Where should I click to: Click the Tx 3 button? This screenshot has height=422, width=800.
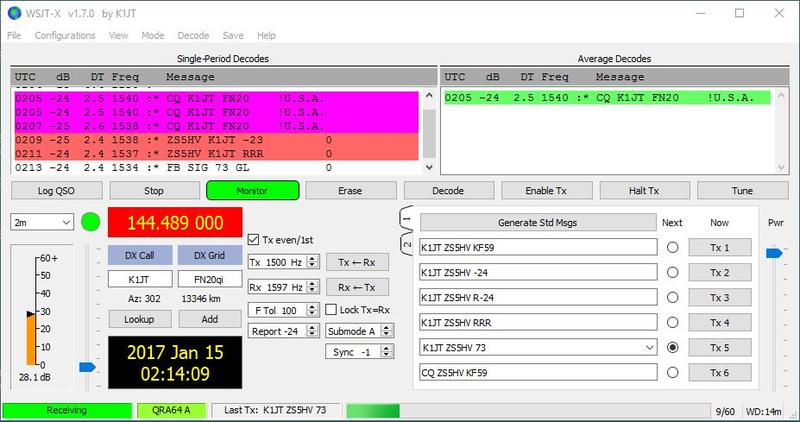coord(720,297)
